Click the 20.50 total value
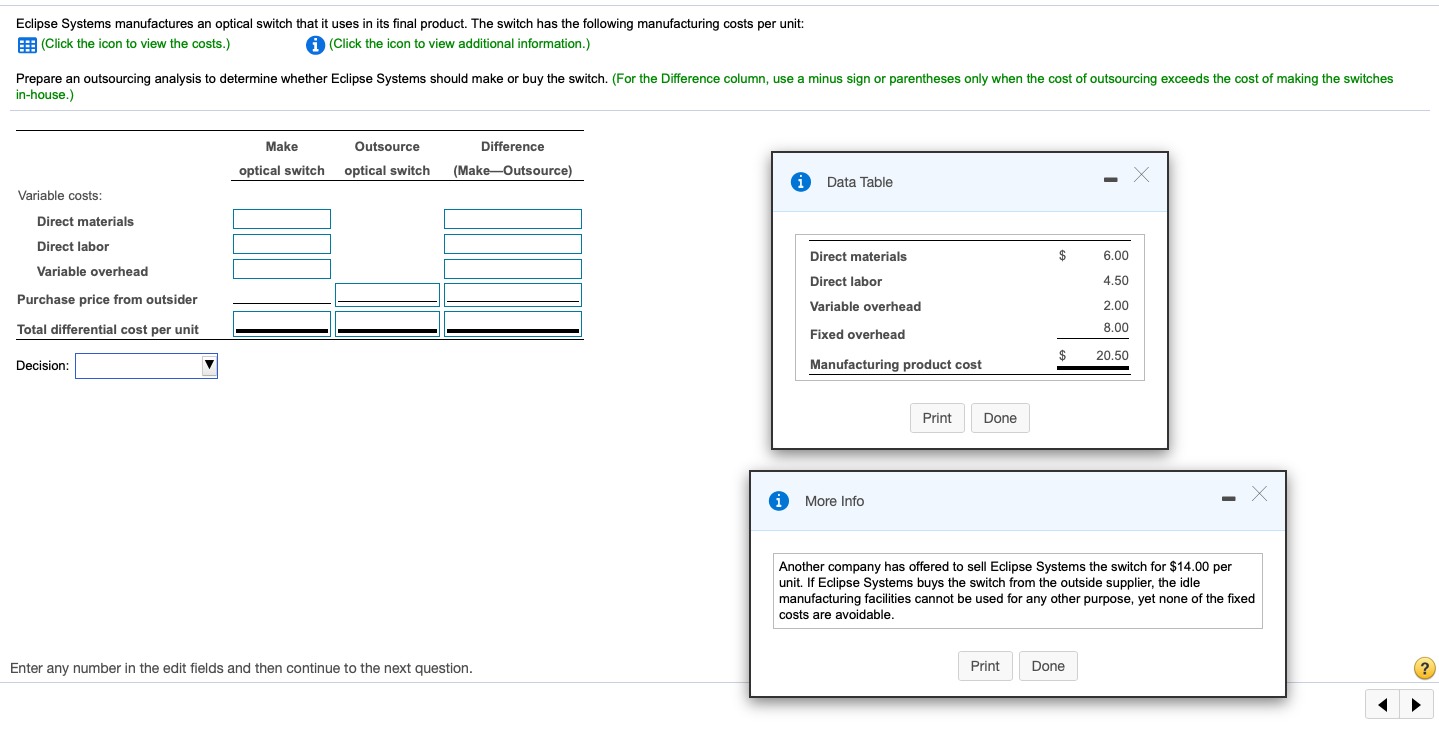The height and width of the screenshot is (730, 1439). pos(1112,356)
